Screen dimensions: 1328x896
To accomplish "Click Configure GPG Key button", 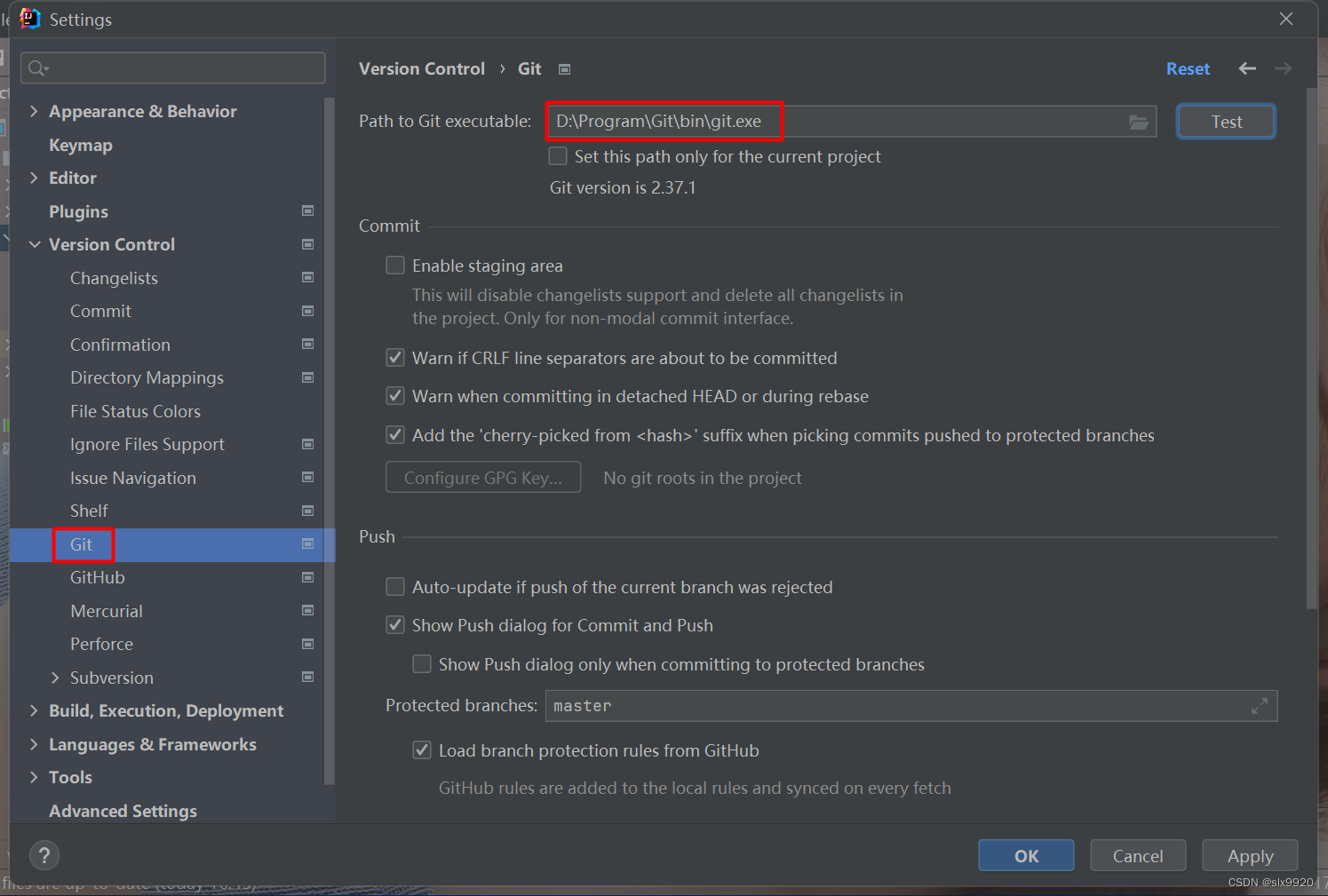I will [483, 477].
